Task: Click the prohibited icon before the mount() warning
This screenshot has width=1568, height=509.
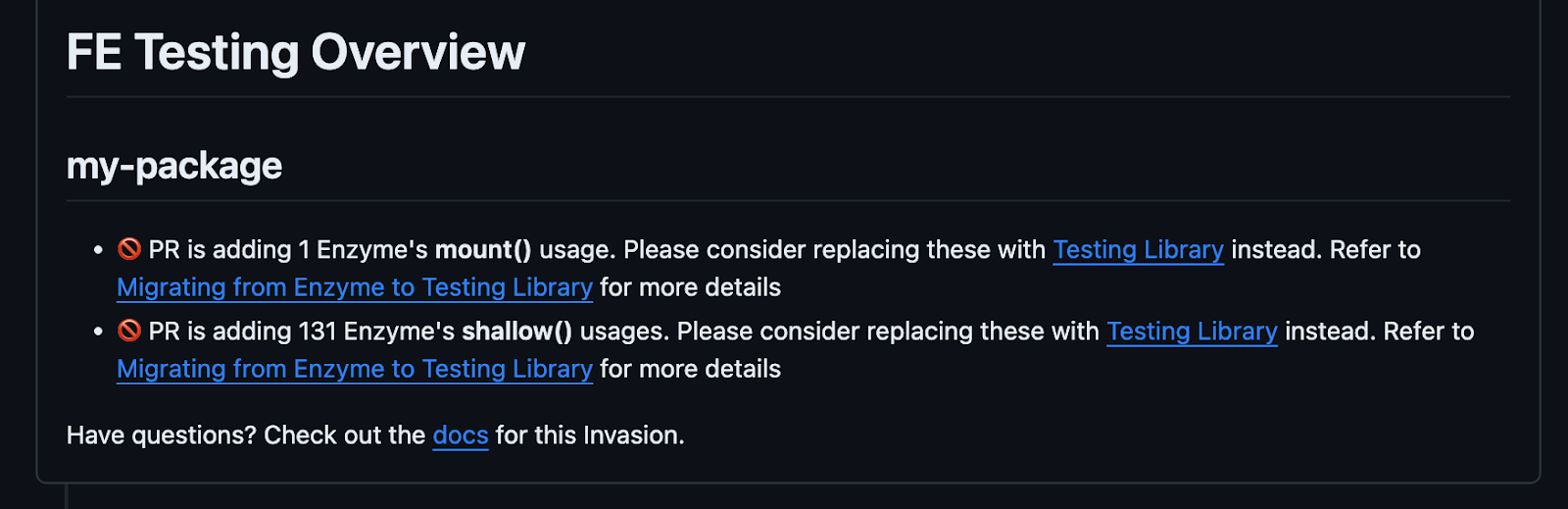Action: pyautogui.click(x=128, y=249)
